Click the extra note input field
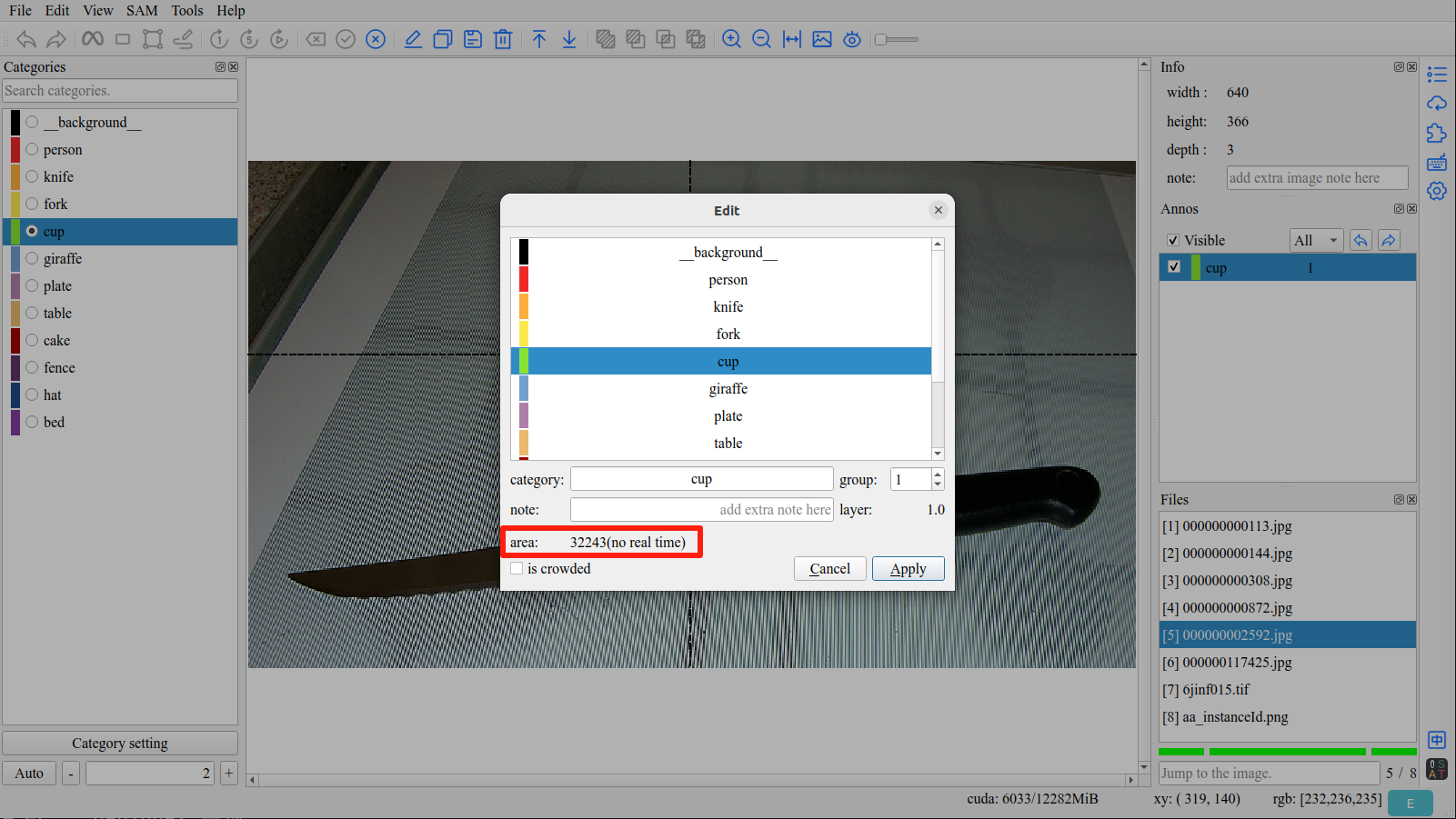1456x819 pixels. [702, 510]
